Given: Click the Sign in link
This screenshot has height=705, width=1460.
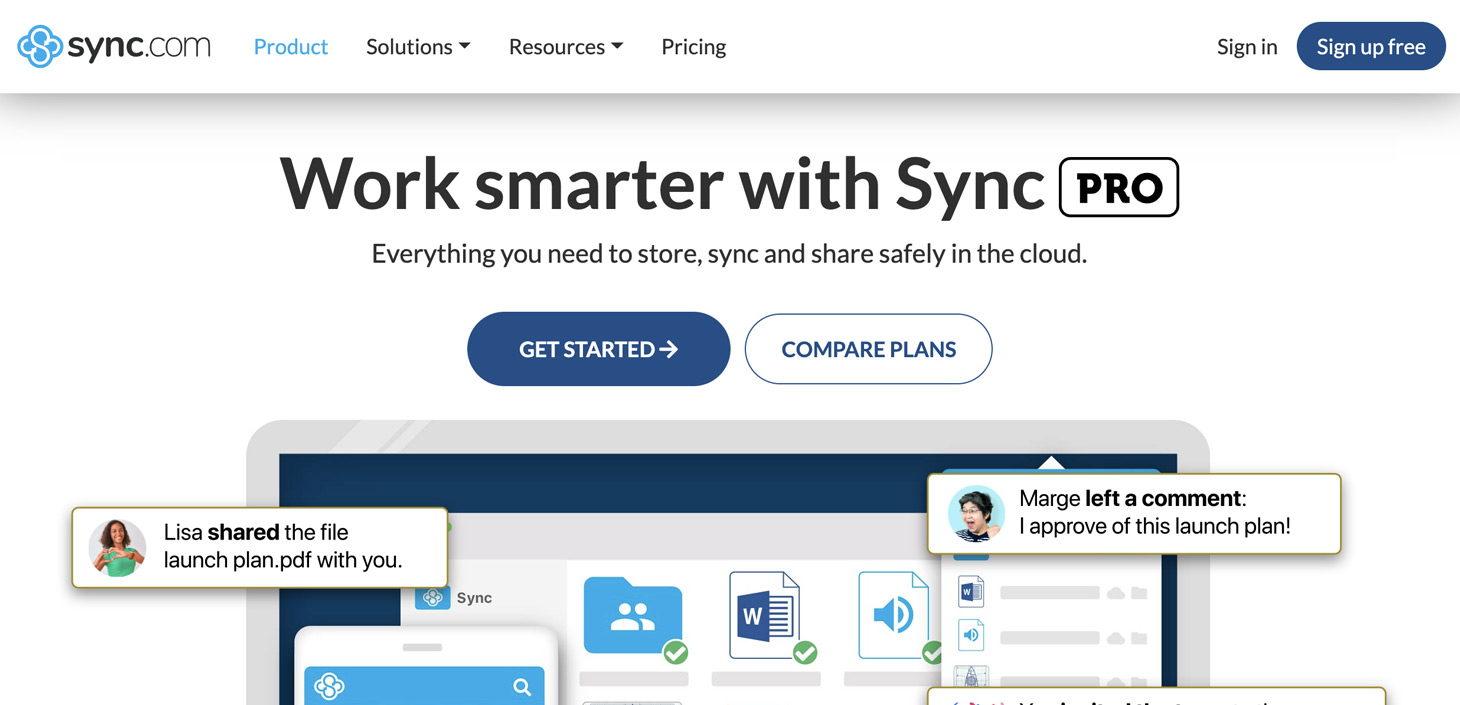Looking at the screenshot, I should (x=1246, y=46).
